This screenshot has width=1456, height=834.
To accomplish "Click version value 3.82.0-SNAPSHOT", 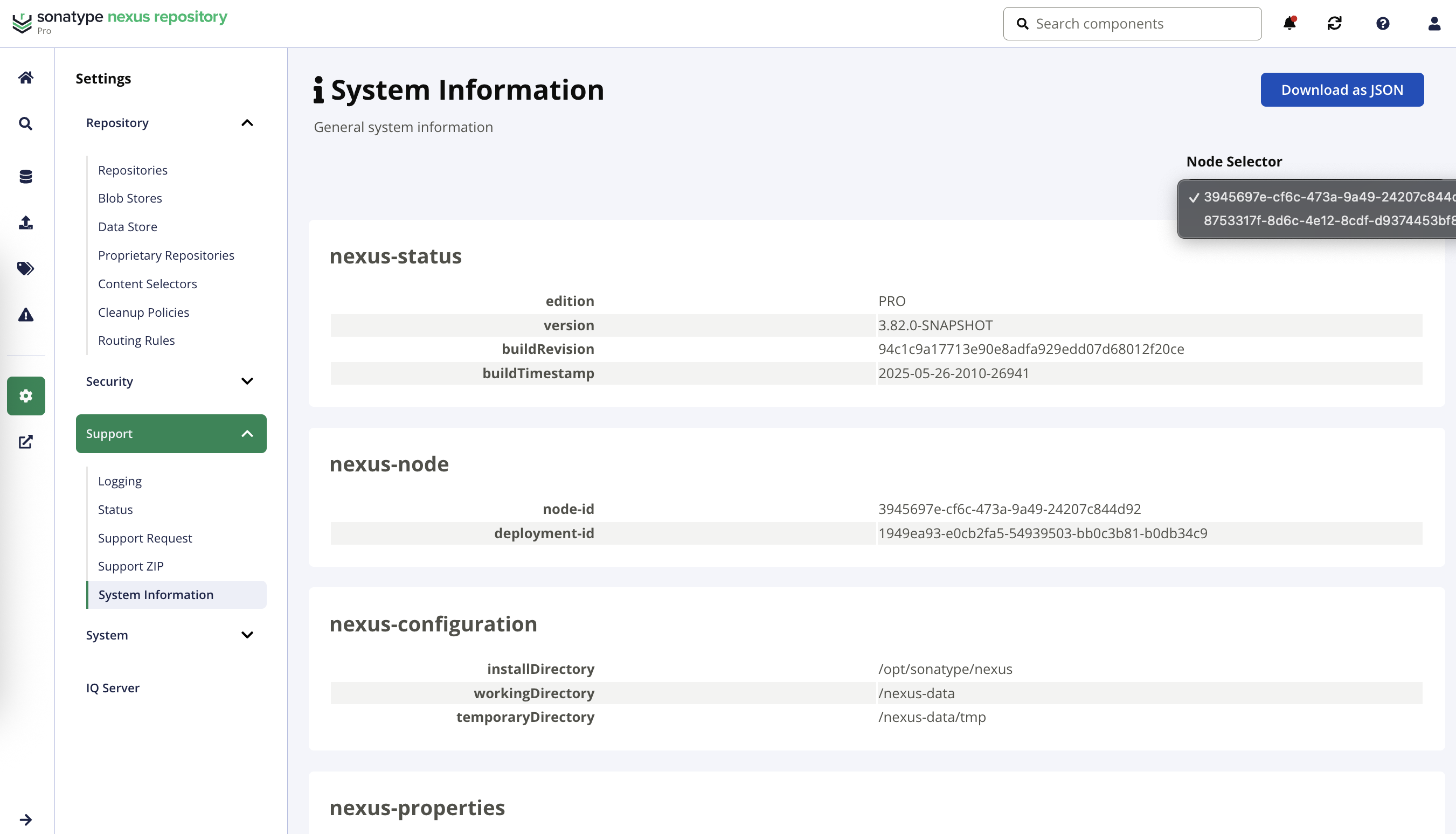I will (x=935, y=325).
